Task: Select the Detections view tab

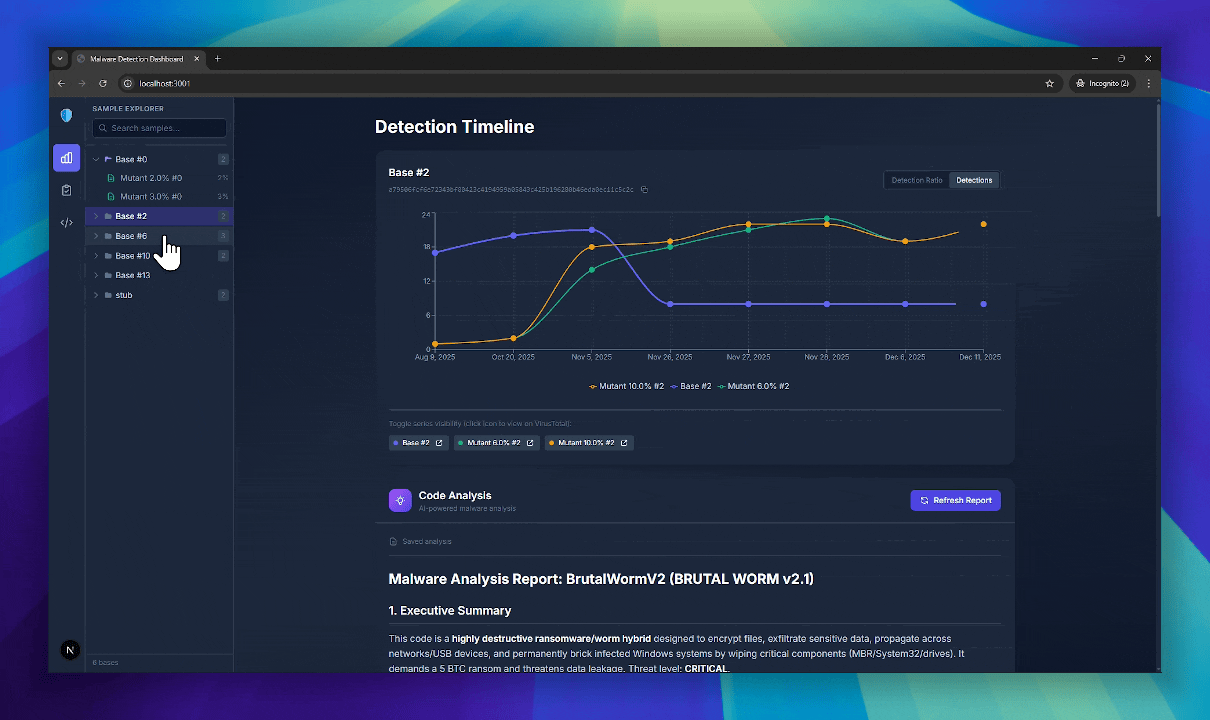Action: [973, 180]
